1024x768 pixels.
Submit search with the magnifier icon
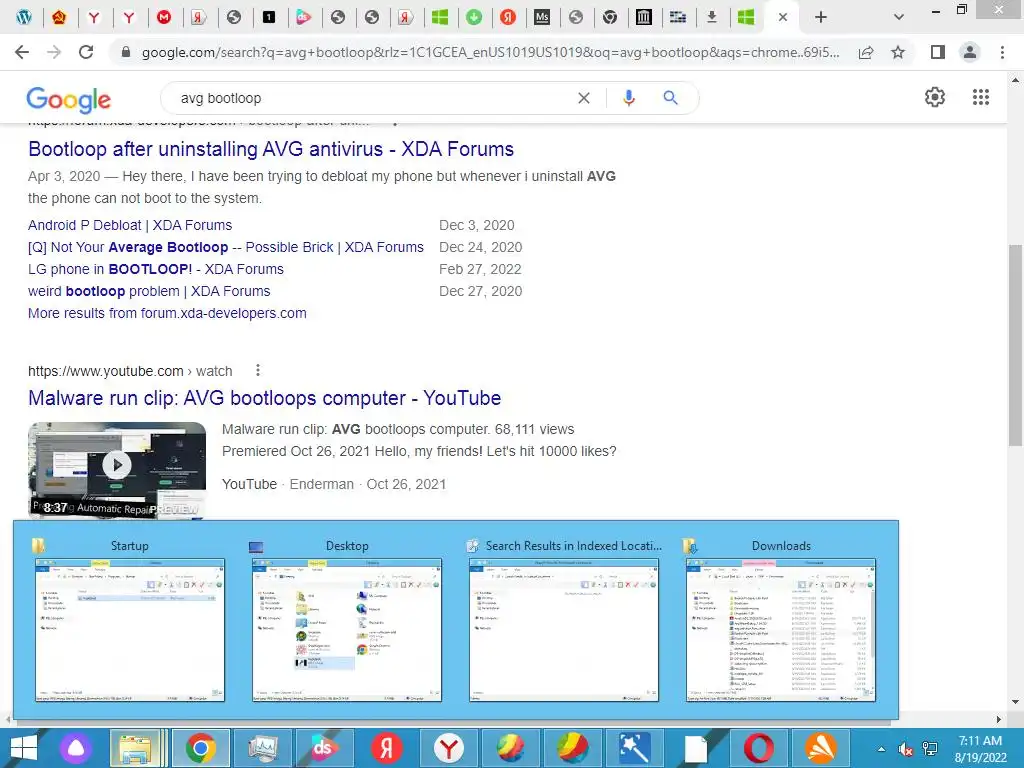pyautogui.click(x=671, y=98)
